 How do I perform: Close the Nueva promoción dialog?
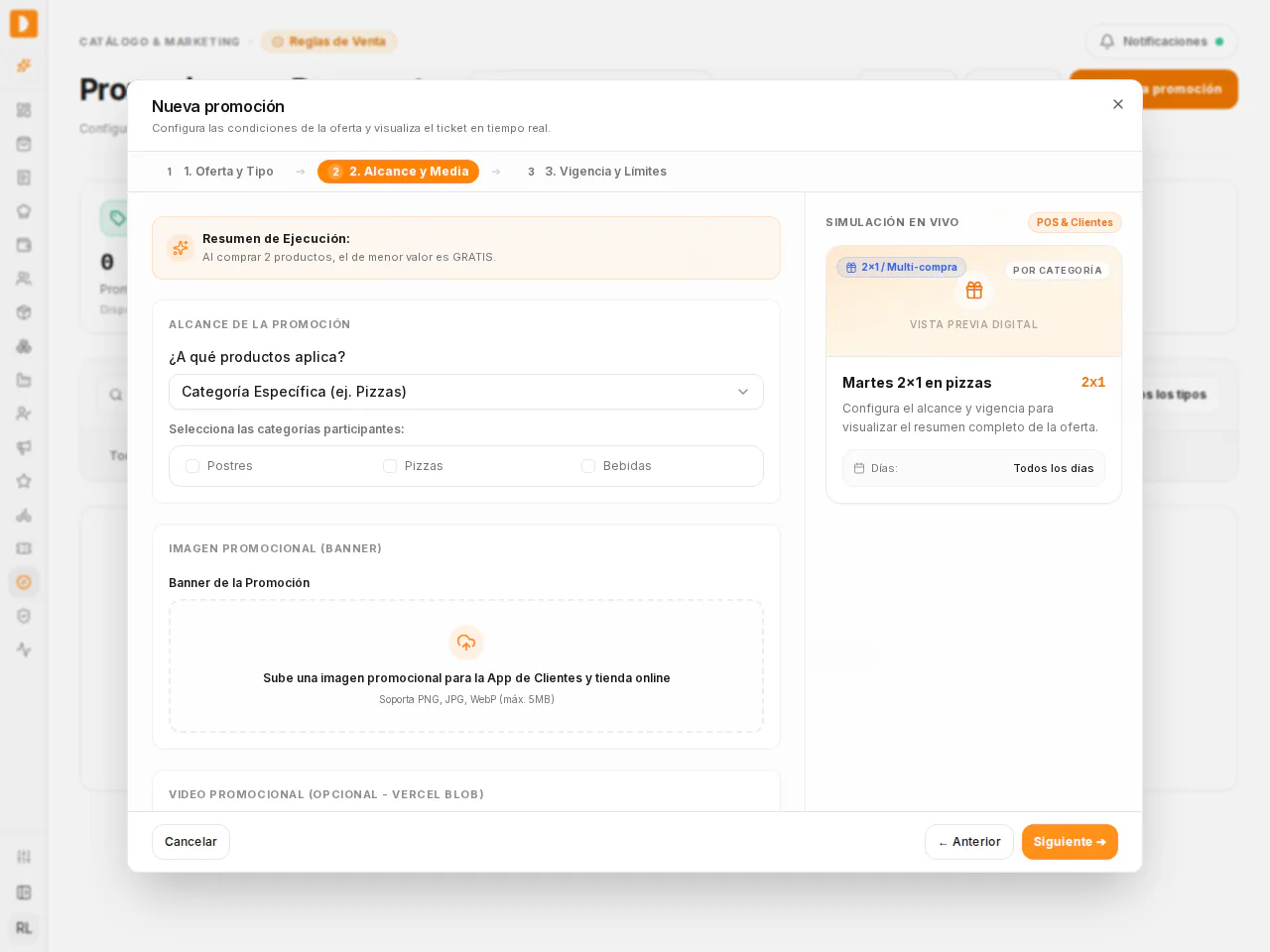click(1118, 104)
